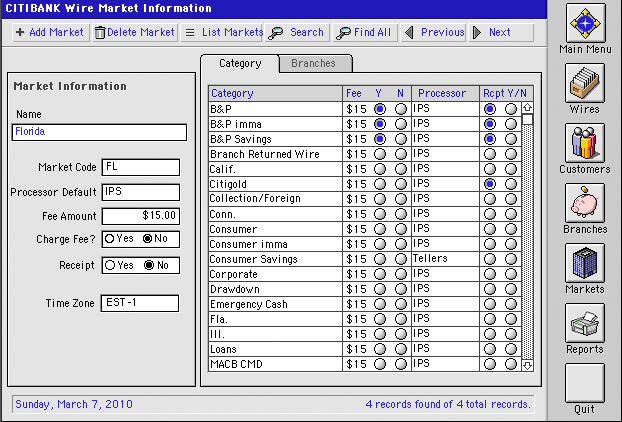
Task: Select No for Charge Fee
Action: click(148, 239)
